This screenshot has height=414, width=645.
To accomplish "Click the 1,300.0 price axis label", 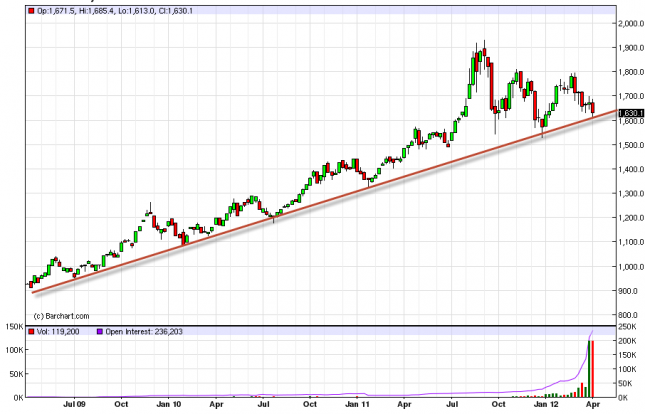I will pyautogui.click(x=631, y=193).
